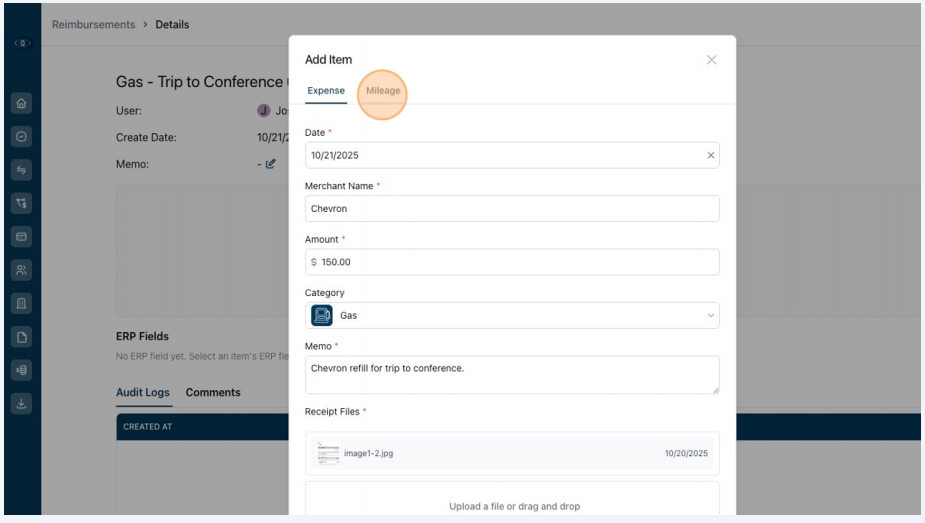Viewport: 925px width, 523px height.
Task: Select the card icon in the sidebar
Action: [21, 236]
